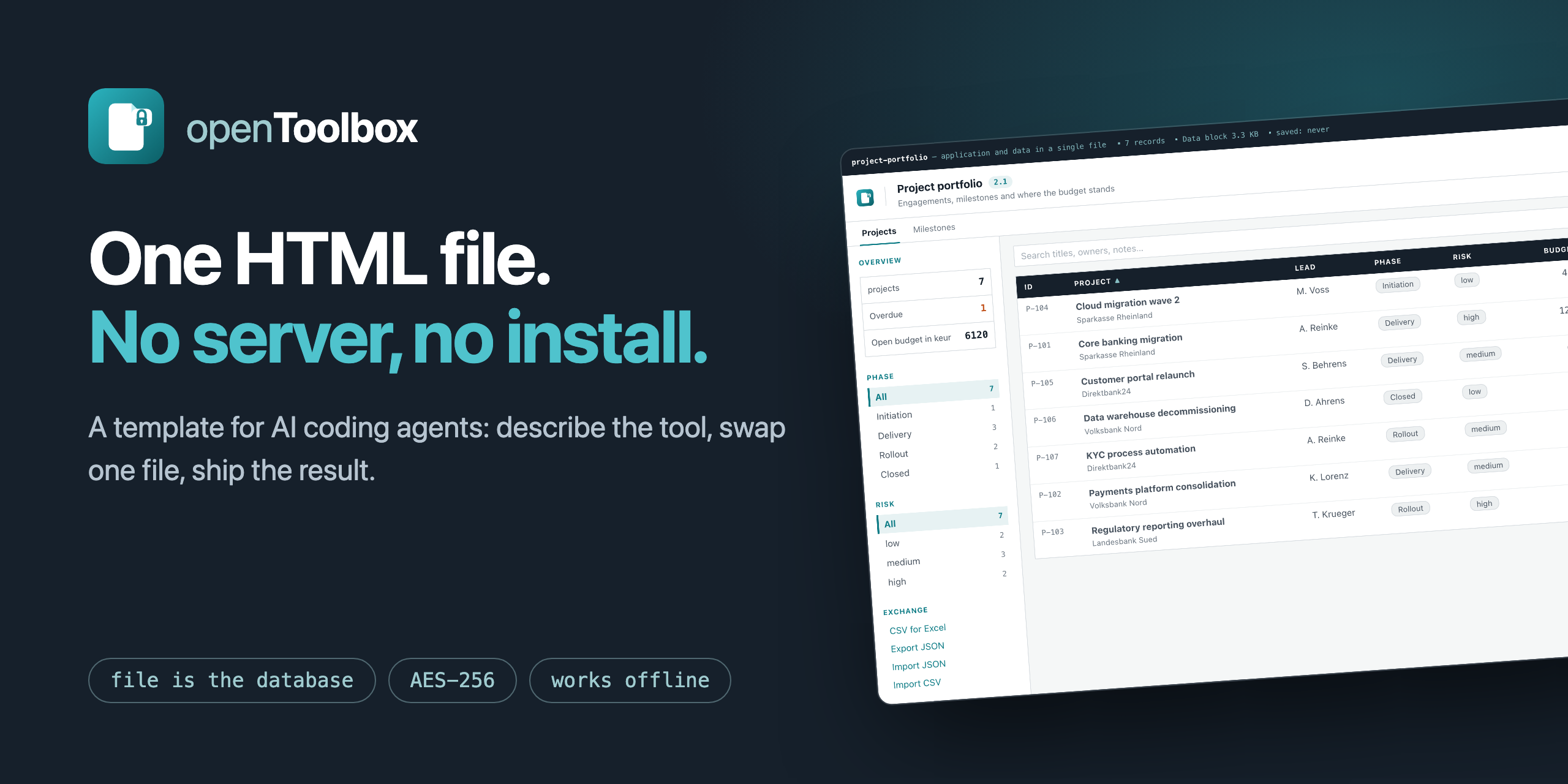This screenshot has height=784, width=1568.
Task: Sort by the PHASE column header
Action: coord(1387,262)
